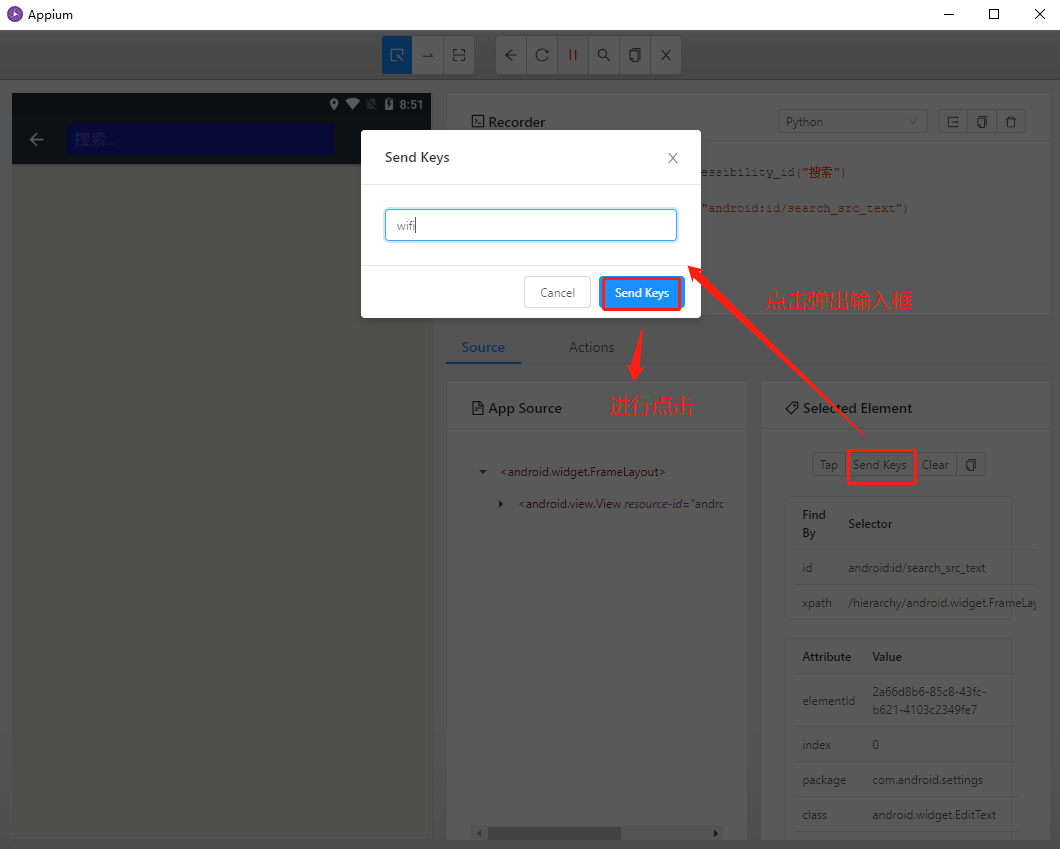1060x849 pixels.
Task: Click the device location status icon
Action: pyautogui.click(x=333, y=104)
